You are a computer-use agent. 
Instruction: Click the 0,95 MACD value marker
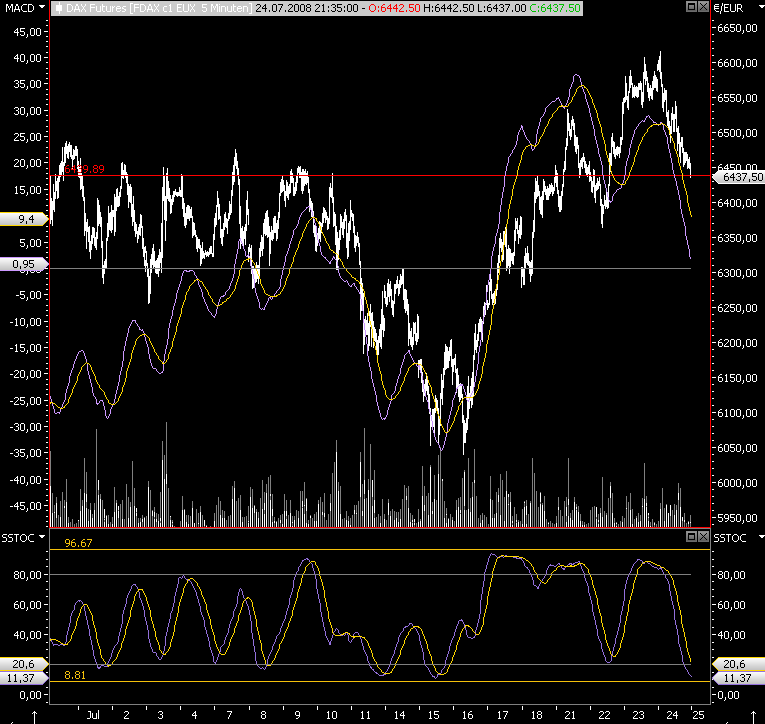coord(24,264)
